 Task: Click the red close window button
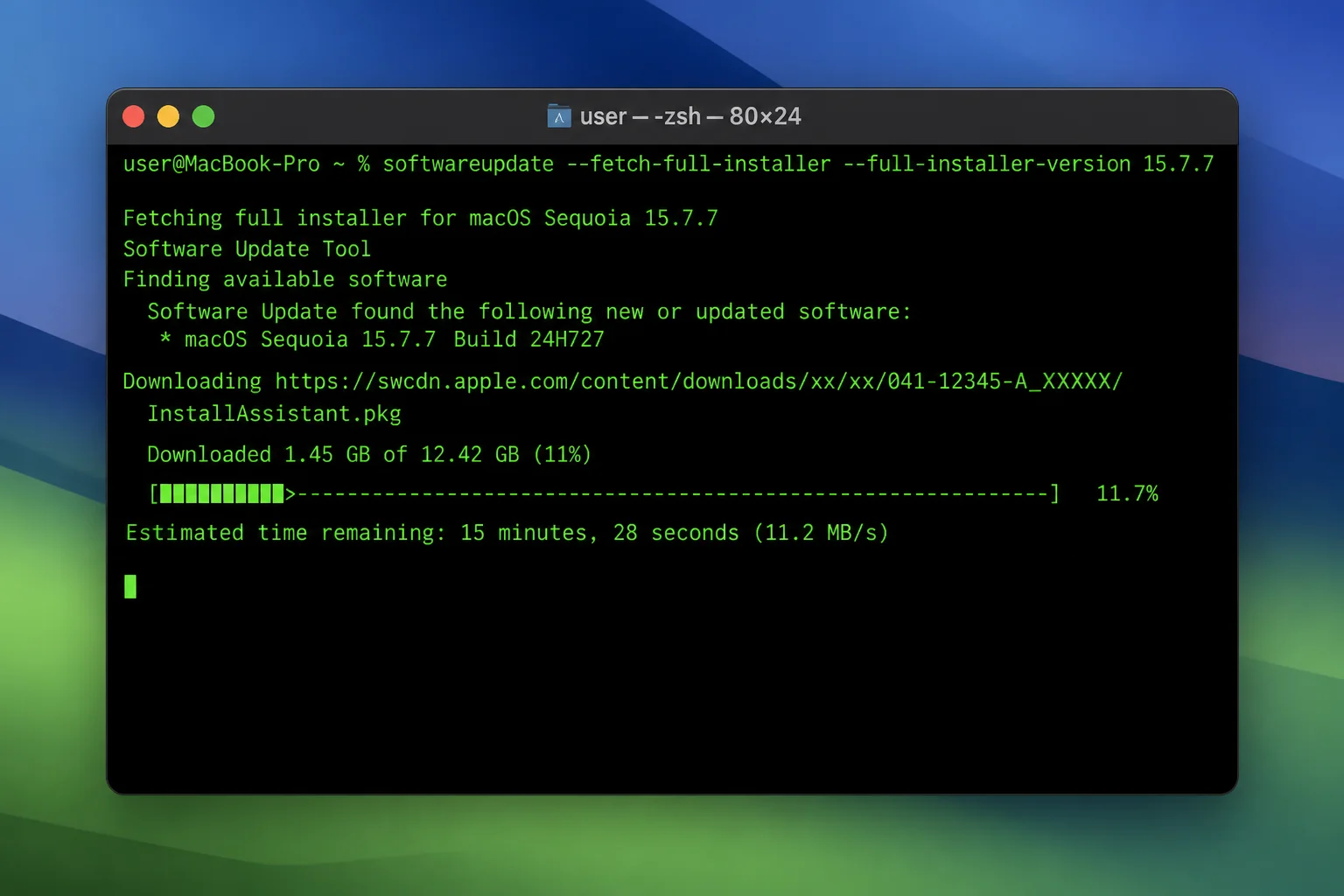point(134,116)
